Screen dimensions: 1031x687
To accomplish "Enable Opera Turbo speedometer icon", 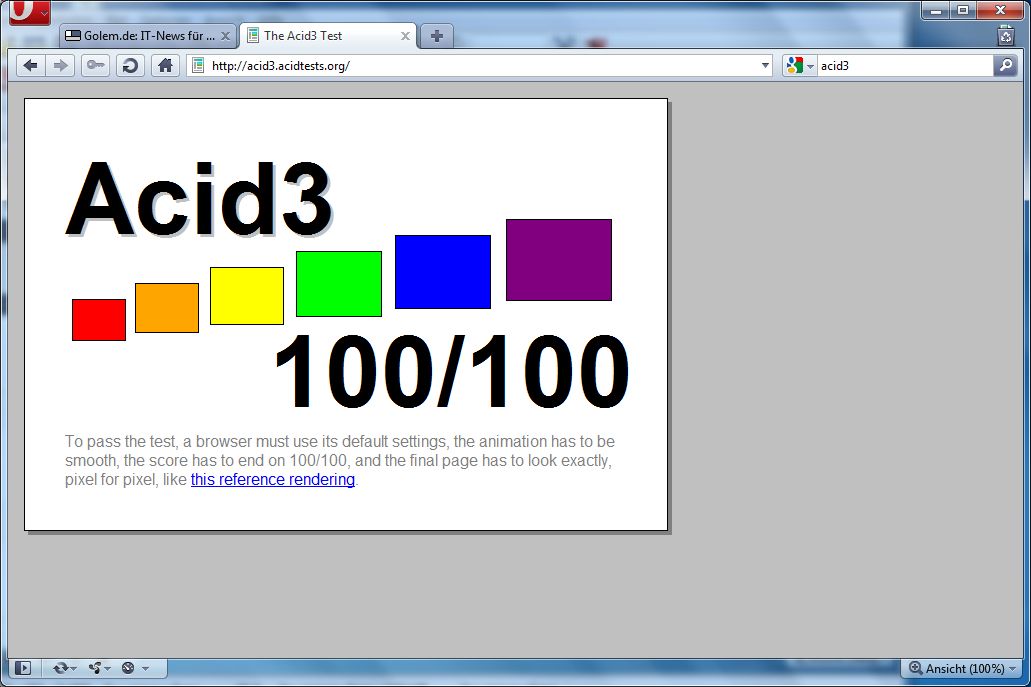I will point(125,668).
